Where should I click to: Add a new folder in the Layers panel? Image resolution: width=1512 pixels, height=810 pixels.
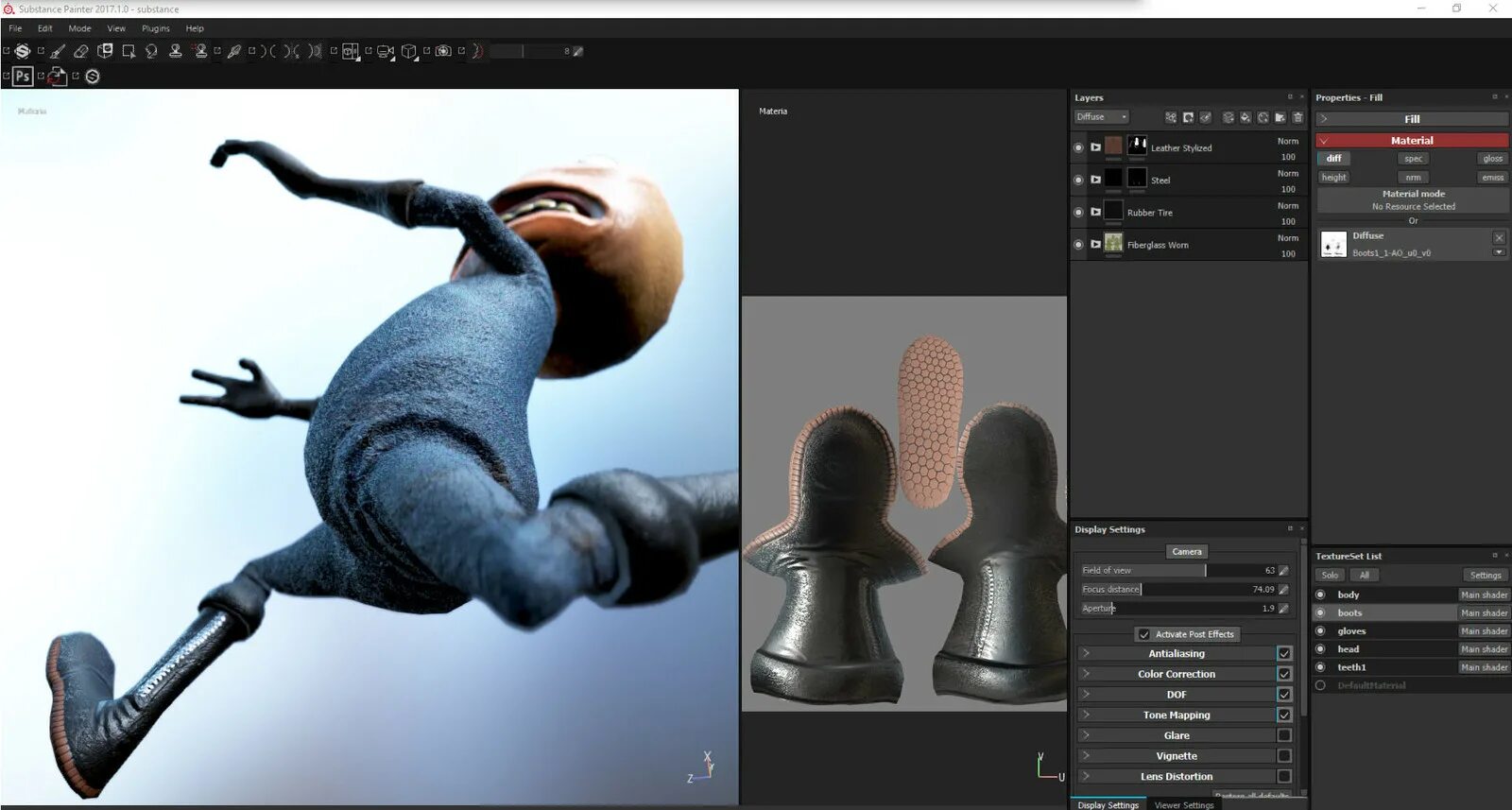pos(1280,117)
